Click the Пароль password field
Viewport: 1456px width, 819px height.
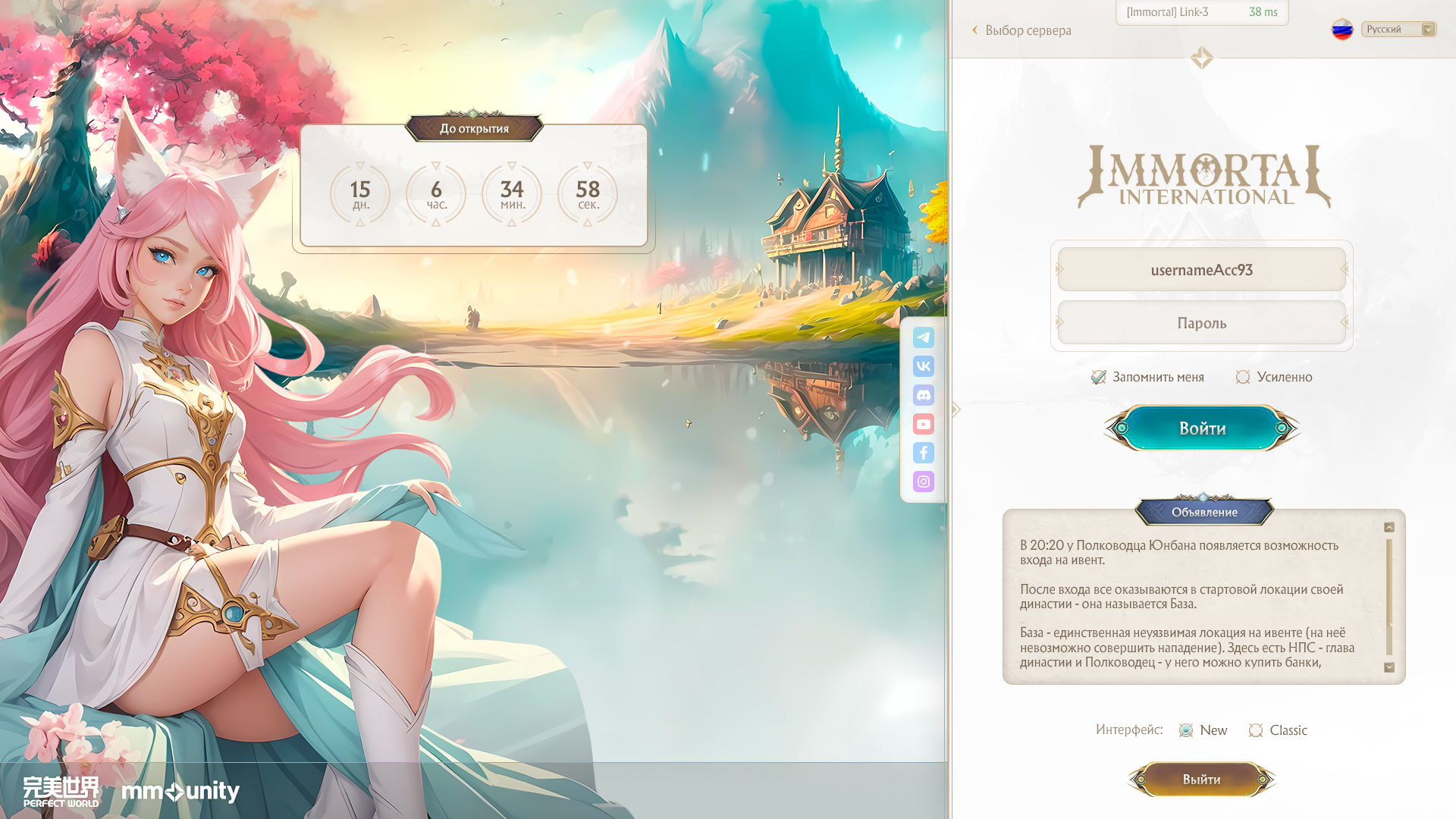pos(1201,323)
